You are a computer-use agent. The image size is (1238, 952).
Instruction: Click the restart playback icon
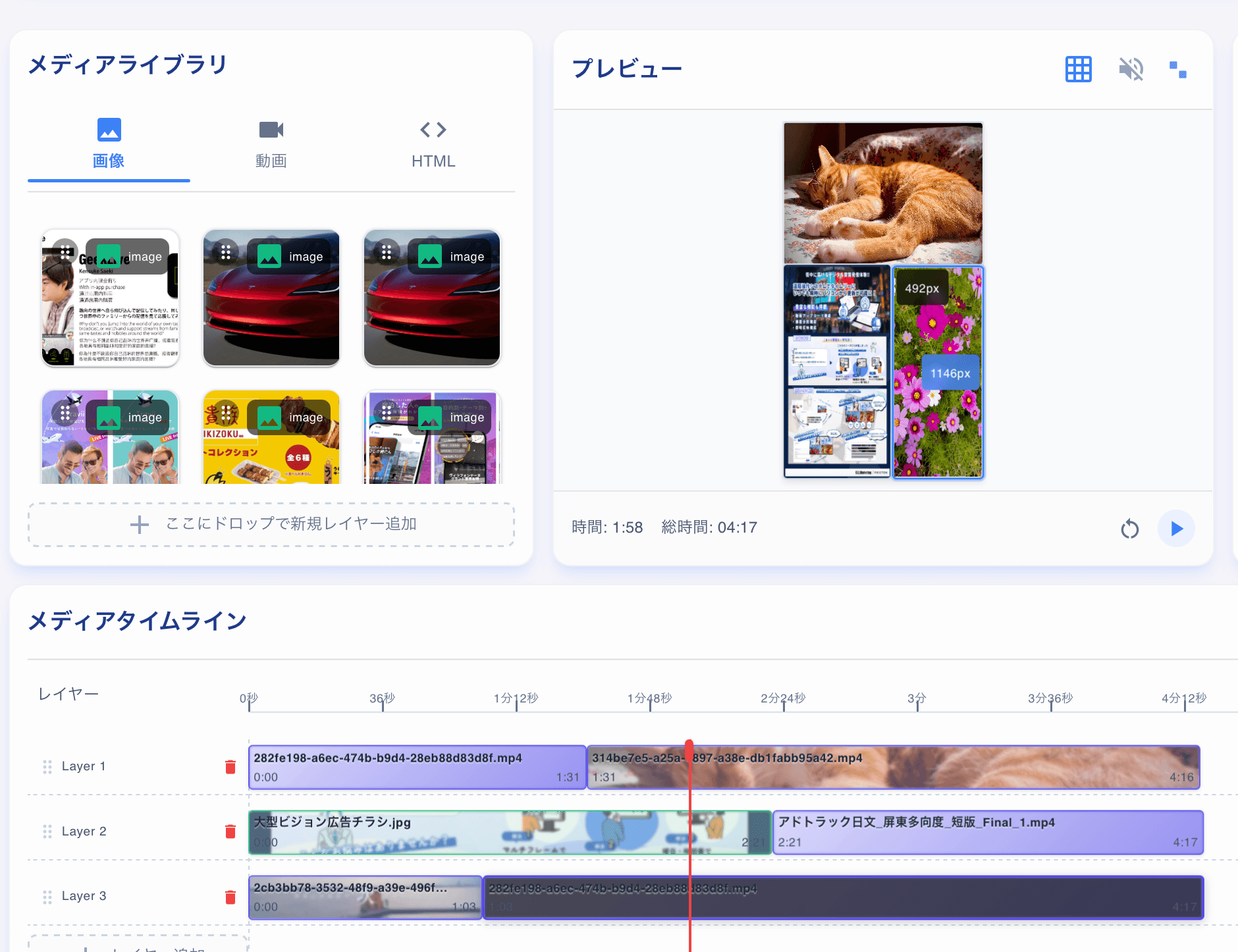1130,528
